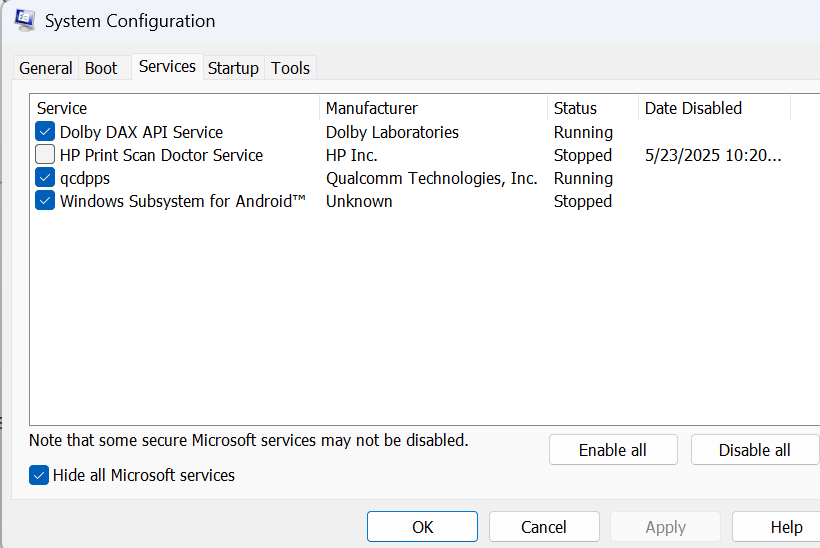
Task: Click the Cancel button
Action: [544, 527]
